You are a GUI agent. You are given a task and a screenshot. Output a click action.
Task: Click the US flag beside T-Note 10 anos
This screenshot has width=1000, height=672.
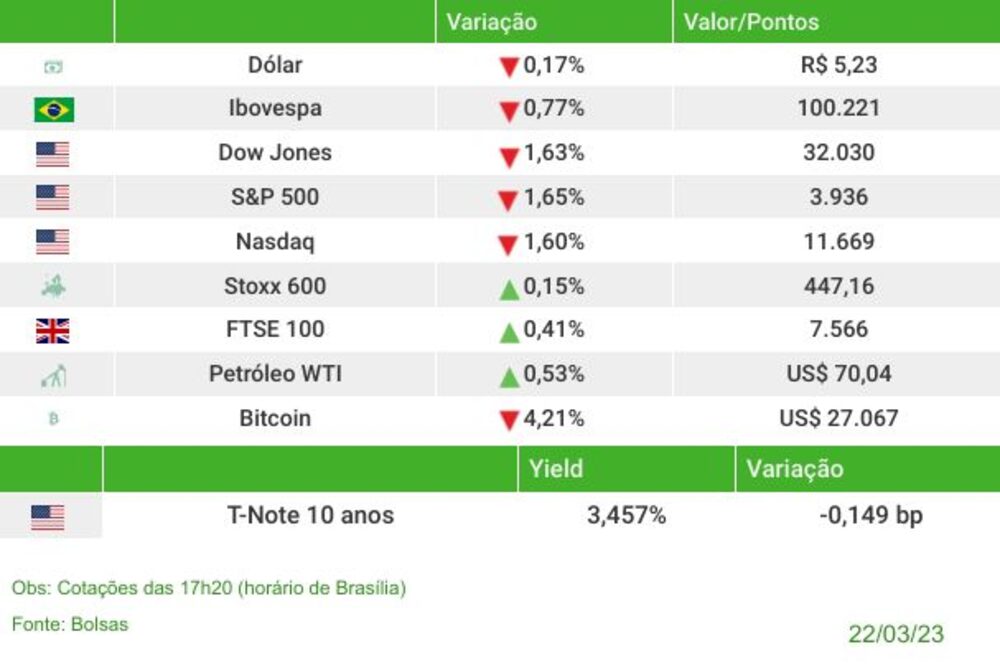(48, 517)
